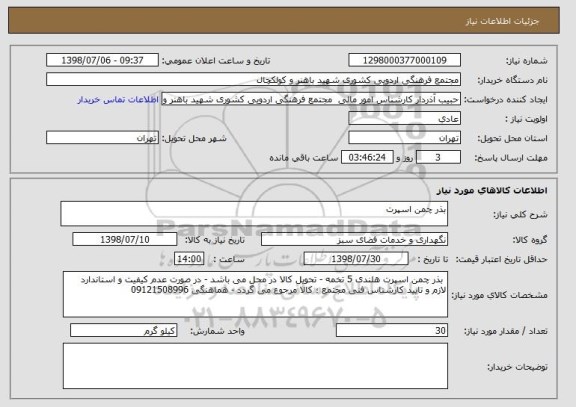Image resolution: width=576 pixels, height=407 pixels.
Task: Select the delivery city field تهران
Action: (102, 138)
